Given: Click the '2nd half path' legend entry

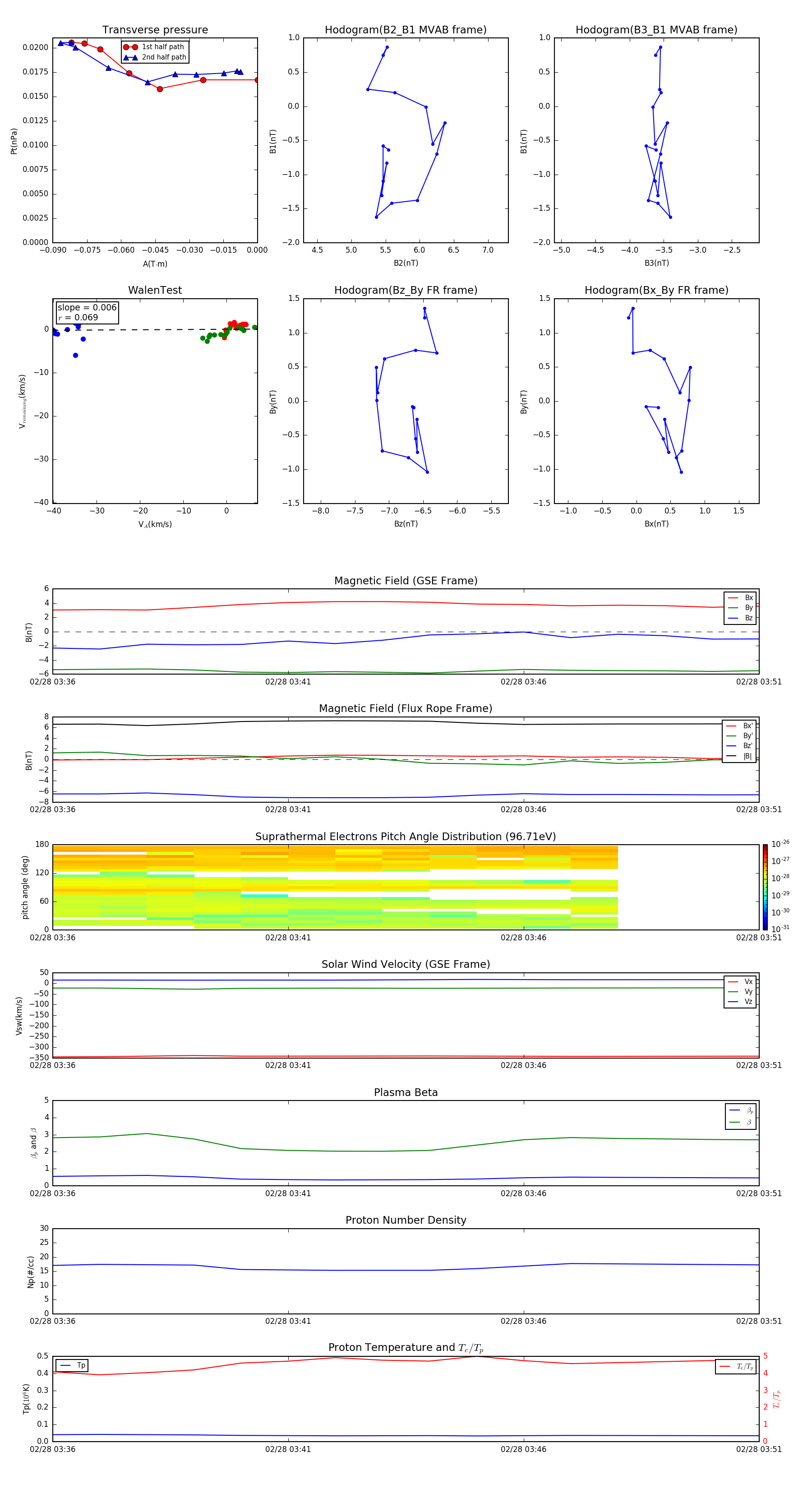Looking at the screenshot, I should pos(155,57).
